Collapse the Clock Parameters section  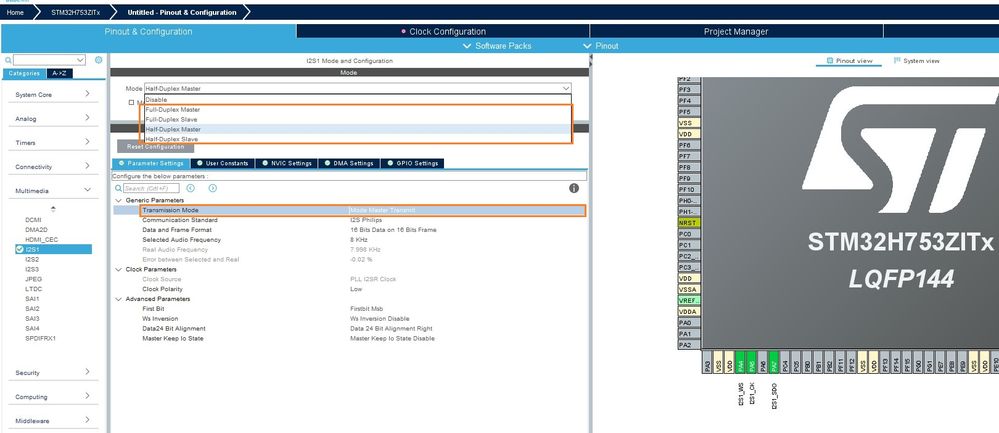point(118,269)
